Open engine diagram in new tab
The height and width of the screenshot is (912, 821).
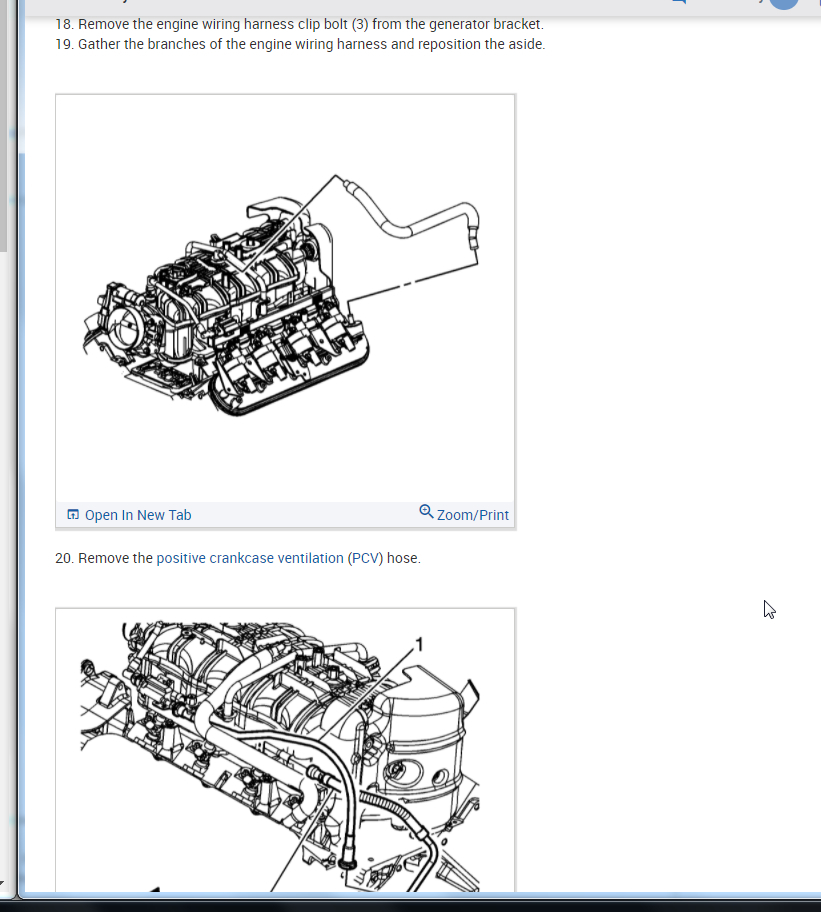pyautogui.click(x=138, y=515)
